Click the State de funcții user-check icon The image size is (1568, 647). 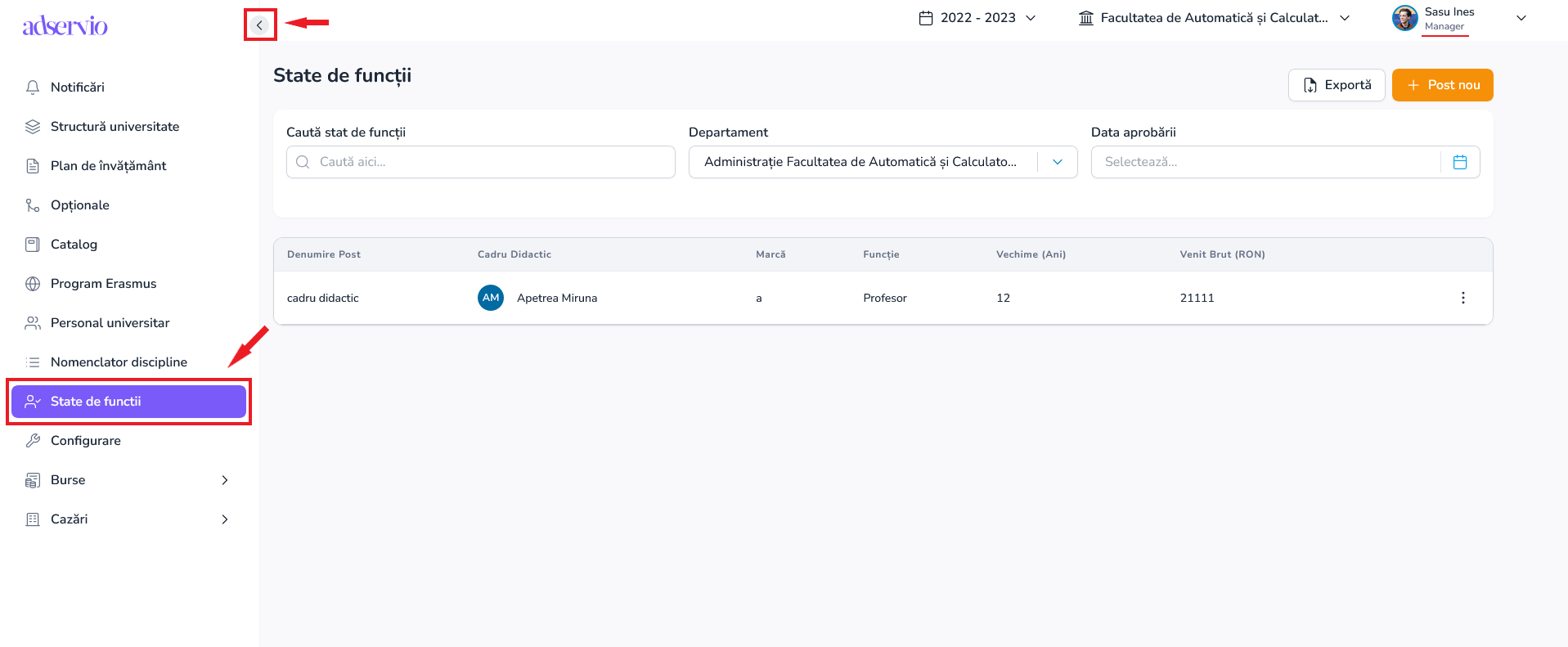pyautogui.click(x=33, y=402)
